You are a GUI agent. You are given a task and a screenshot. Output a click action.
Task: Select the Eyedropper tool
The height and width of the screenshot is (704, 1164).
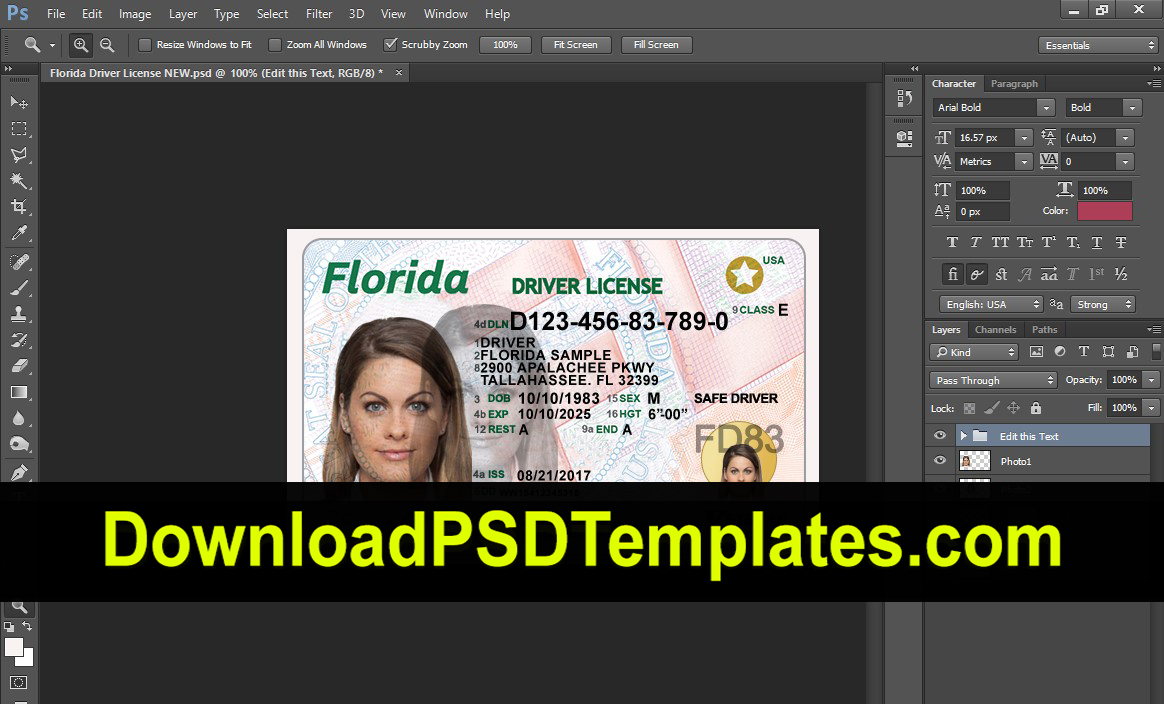click(x=19, y=234)
